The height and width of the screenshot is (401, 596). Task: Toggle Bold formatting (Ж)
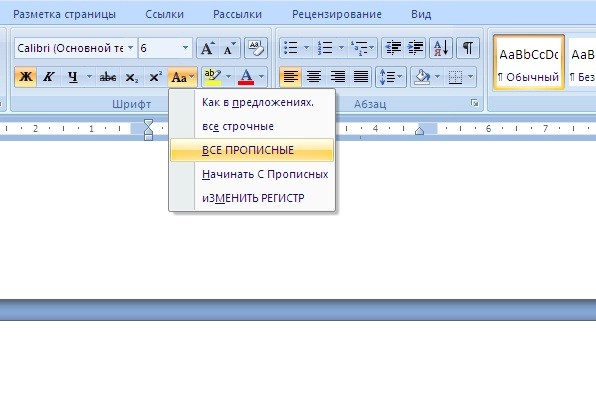click(x=25, y=77)
